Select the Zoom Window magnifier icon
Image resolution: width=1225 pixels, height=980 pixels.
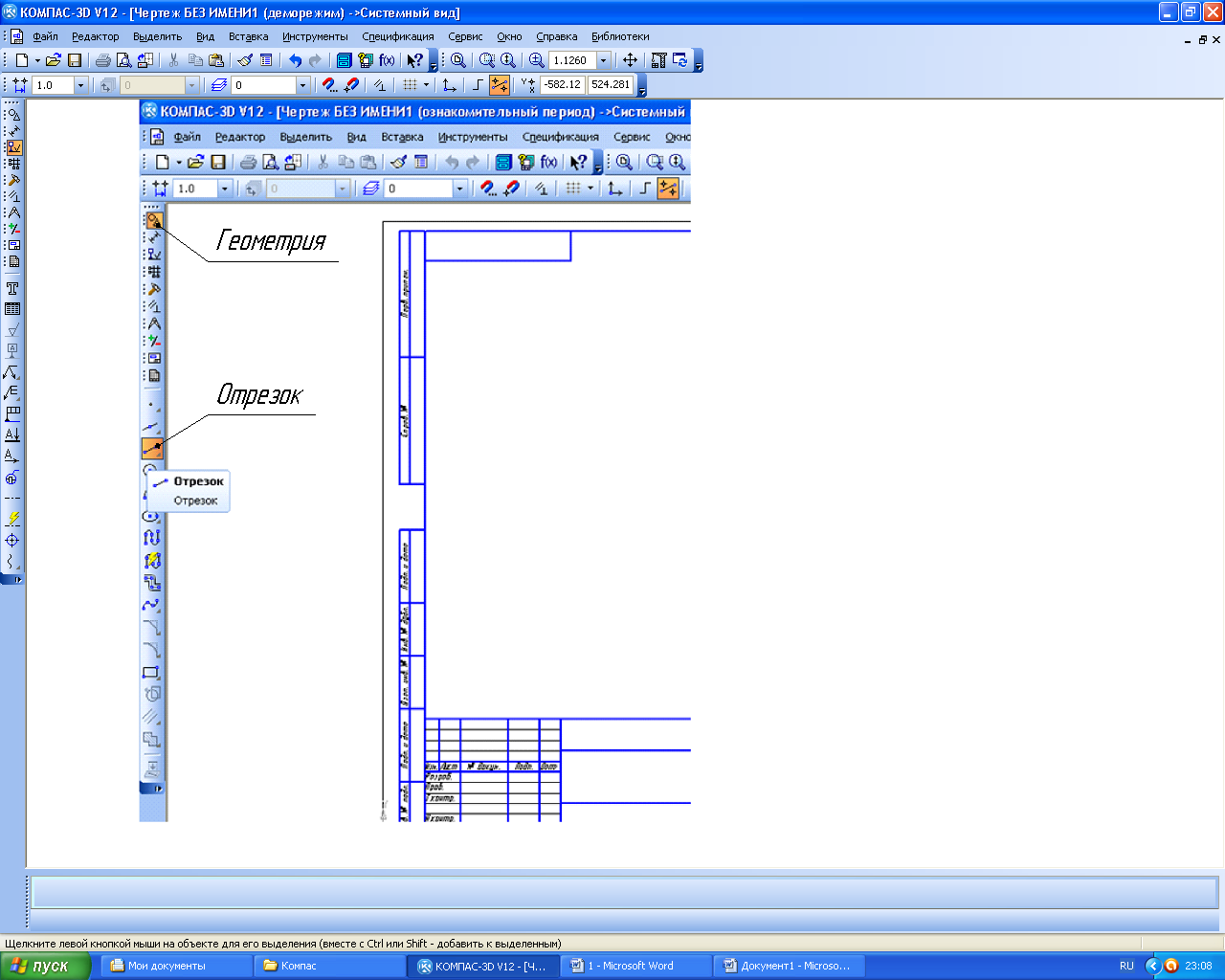click(487, 60)
